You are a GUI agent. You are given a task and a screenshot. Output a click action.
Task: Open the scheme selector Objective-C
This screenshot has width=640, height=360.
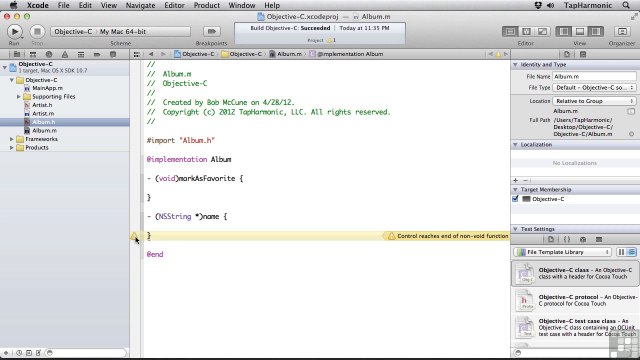[x=73, y=31]
